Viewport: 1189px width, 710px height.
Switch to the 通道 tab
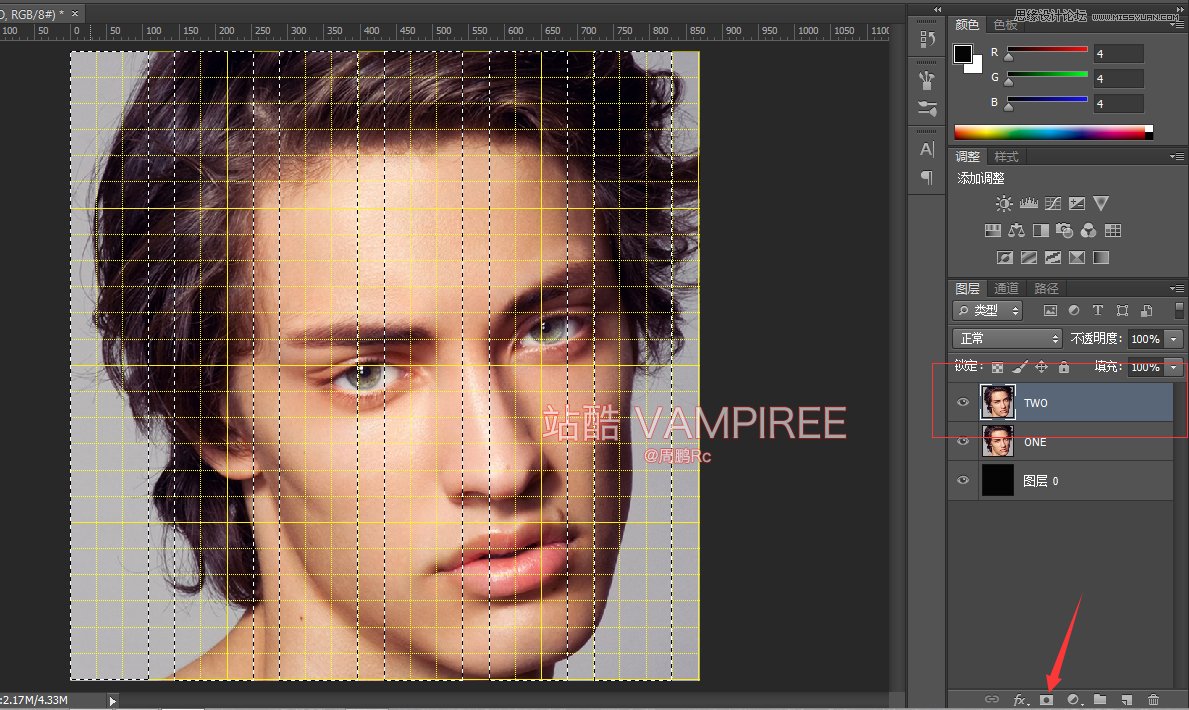point(1006,288)
